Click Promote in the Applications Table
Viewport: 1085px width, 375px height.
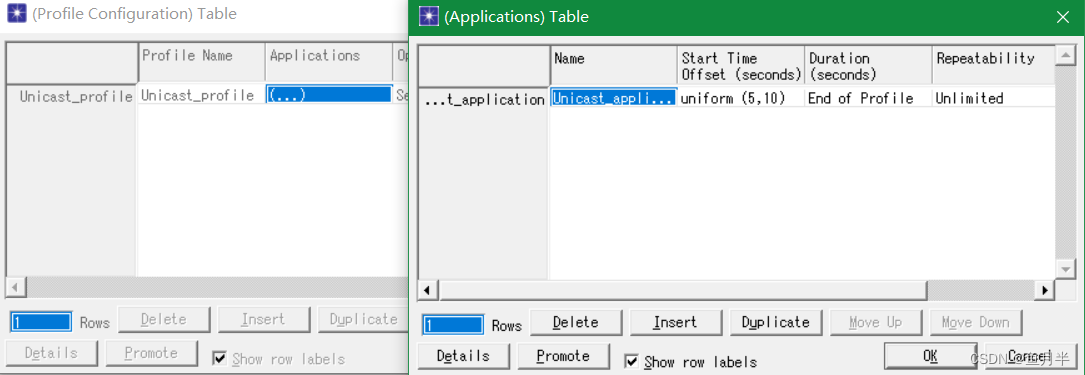point(563,356)
